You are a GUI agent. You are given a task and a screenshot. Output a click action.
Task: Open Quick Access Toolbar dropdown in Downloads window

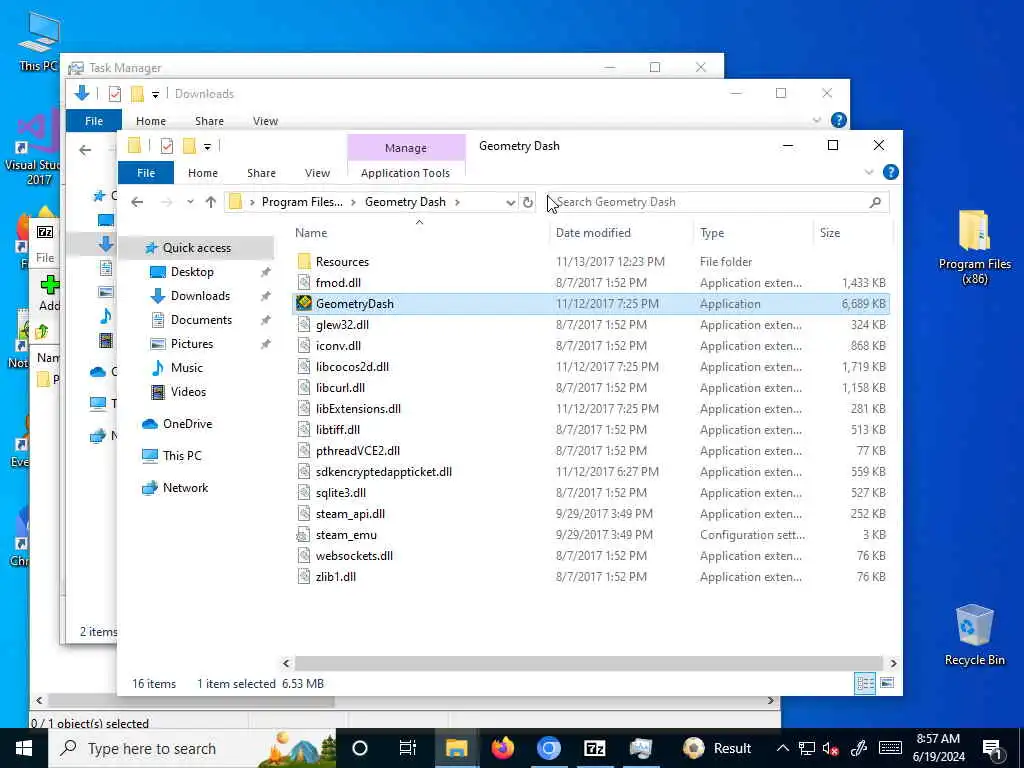[155, 94]
